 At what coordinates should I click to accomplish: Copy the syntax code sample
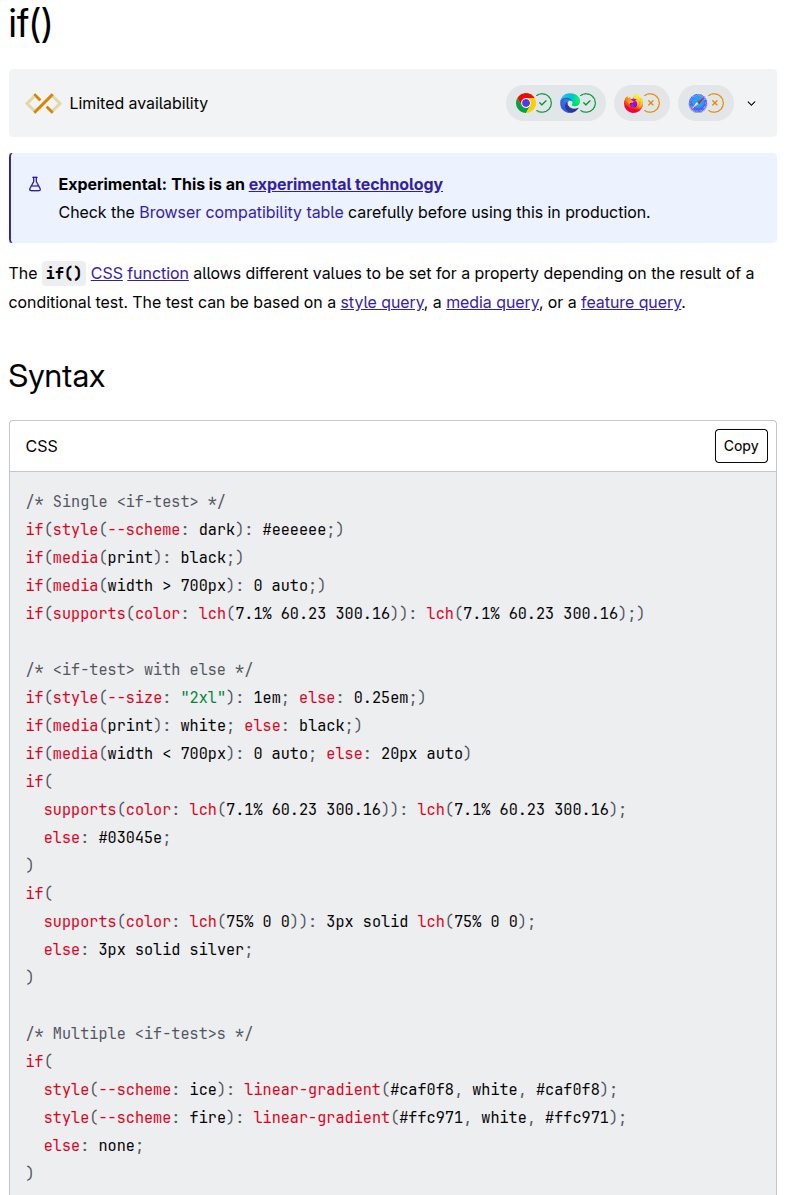740,445
